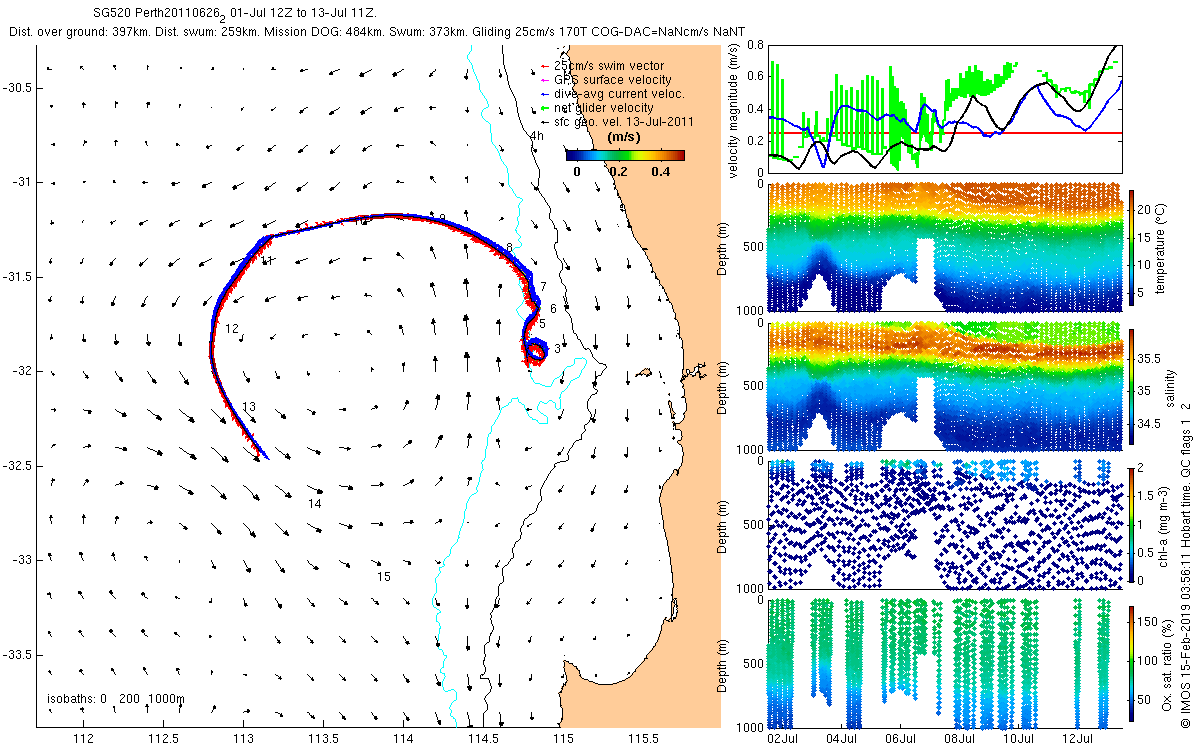This screenshot has width=1200, height=750.
Task: Click the '35.5' tick on the salinity colorbar
Action: point(1149,357)
